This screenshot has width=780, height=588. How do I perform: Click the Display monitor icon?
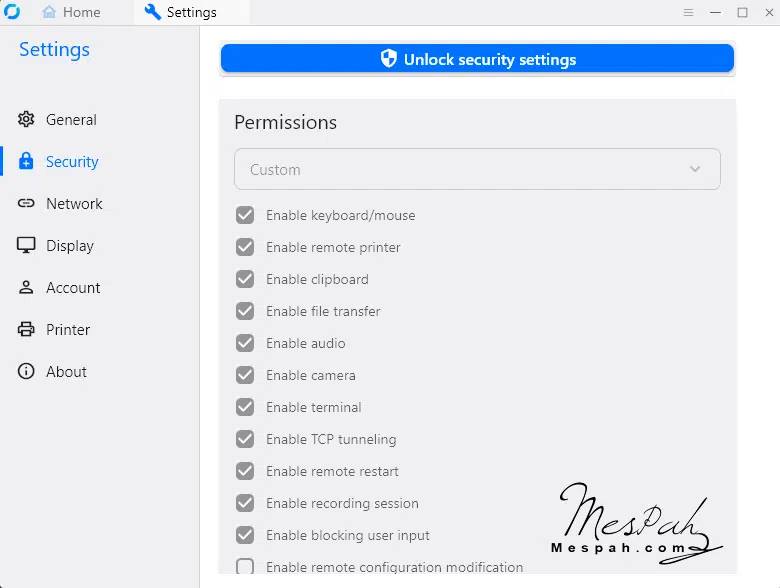[x=26, y=246]
